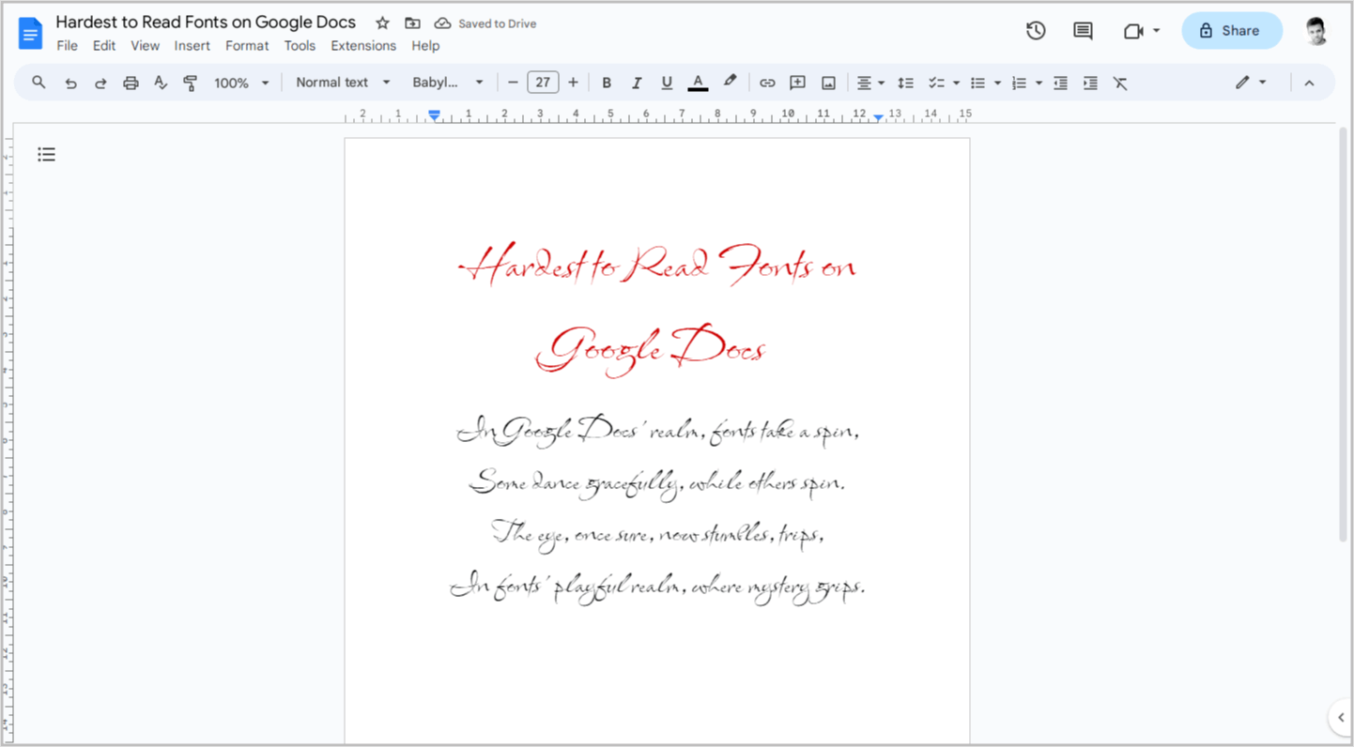Undo the last action
Screen dimensions: 1354x747
coord(70,82)
